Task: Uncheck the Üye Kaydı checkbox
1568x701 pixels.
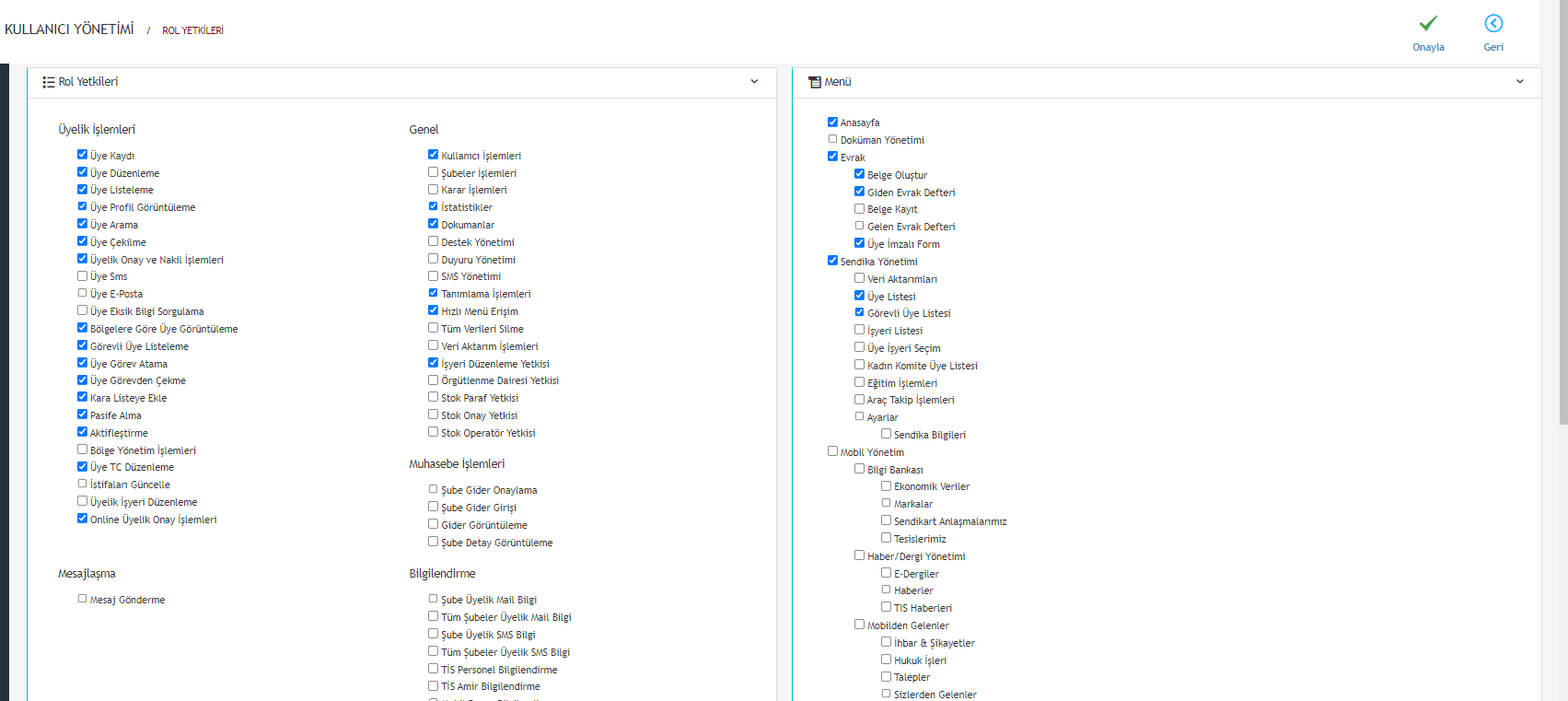Action: pos(82,155)
